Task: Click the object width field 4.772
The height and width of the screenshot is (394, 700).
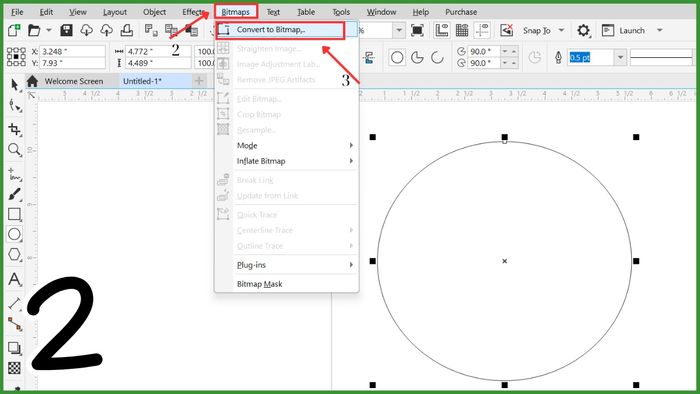Action: [158, 51]
